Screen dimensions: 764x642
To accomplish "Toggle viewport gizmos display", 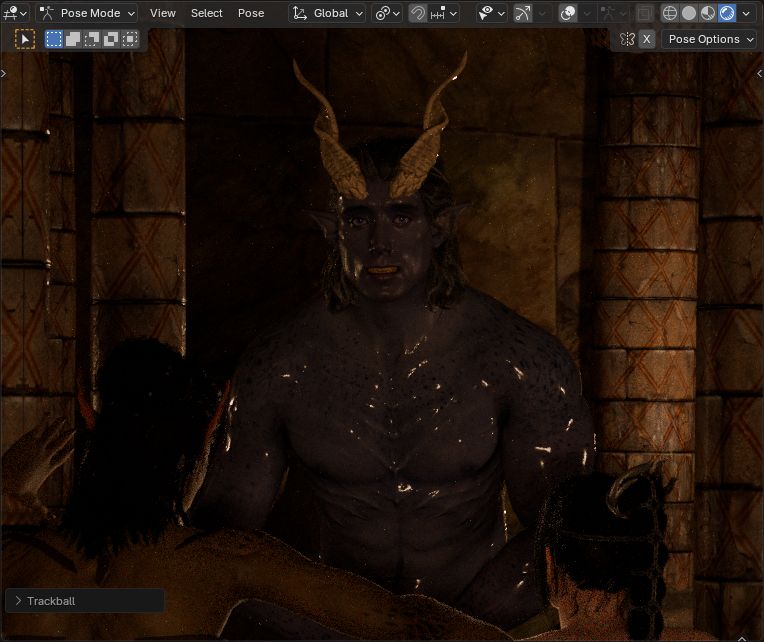I will coord(523,13).
